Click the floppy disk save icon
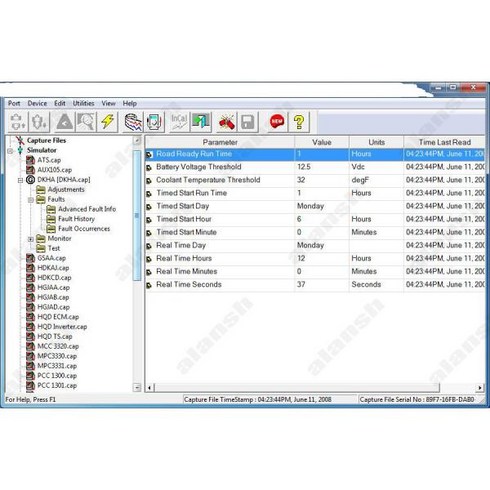490x490 pixels. coord(248,122)
